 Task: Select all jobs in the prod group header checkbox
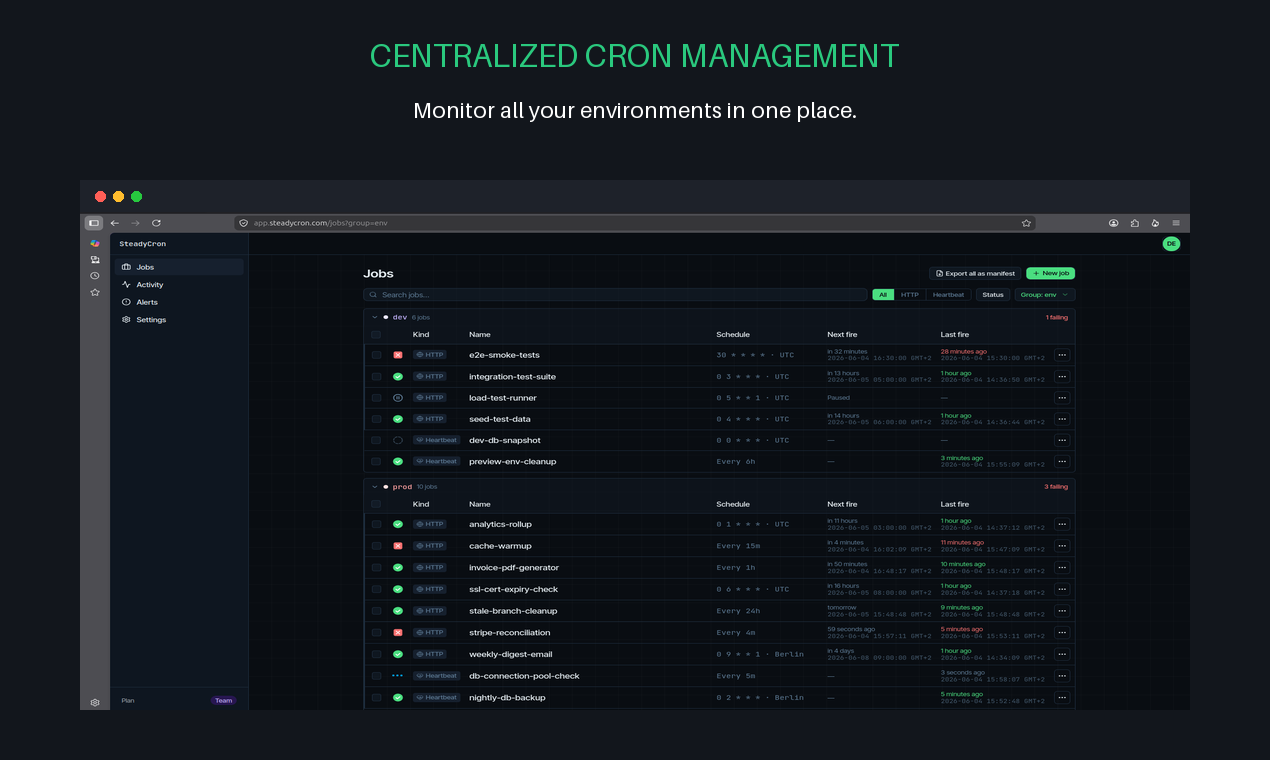[376, 504]
